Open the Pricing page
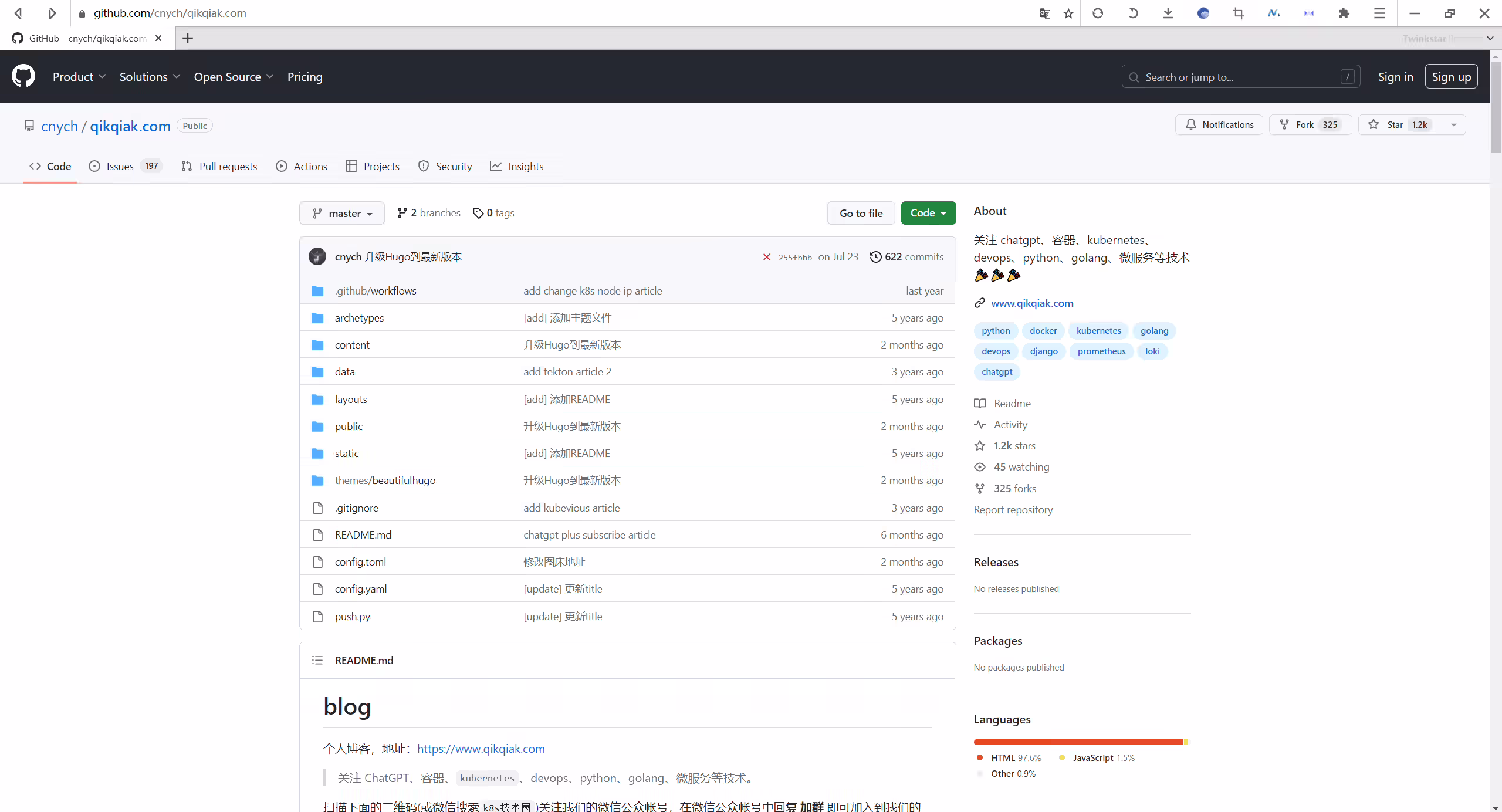This screenshot has height=812, width=1502. pos(305,76)
